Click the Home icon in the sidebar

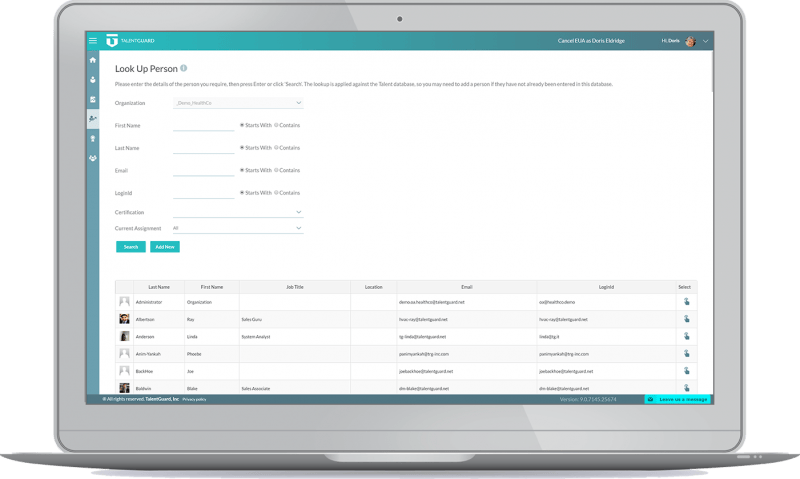[x=93, y=61]
